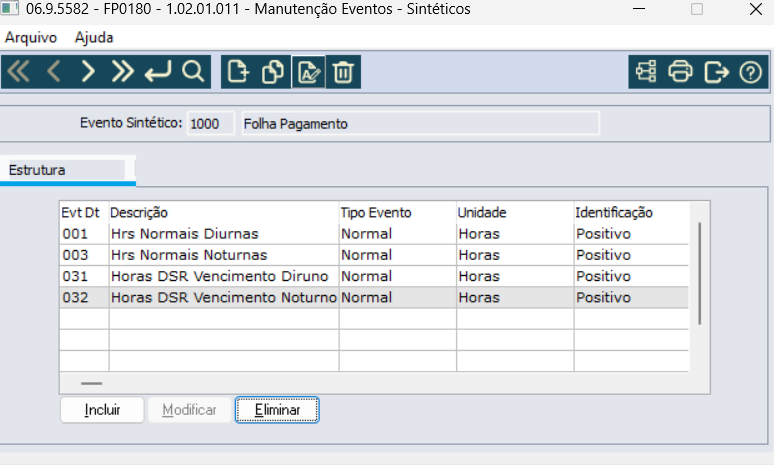
Task: Select the Horas DSR Vencimento Noturno cell
Action: [x=224, y=297]
